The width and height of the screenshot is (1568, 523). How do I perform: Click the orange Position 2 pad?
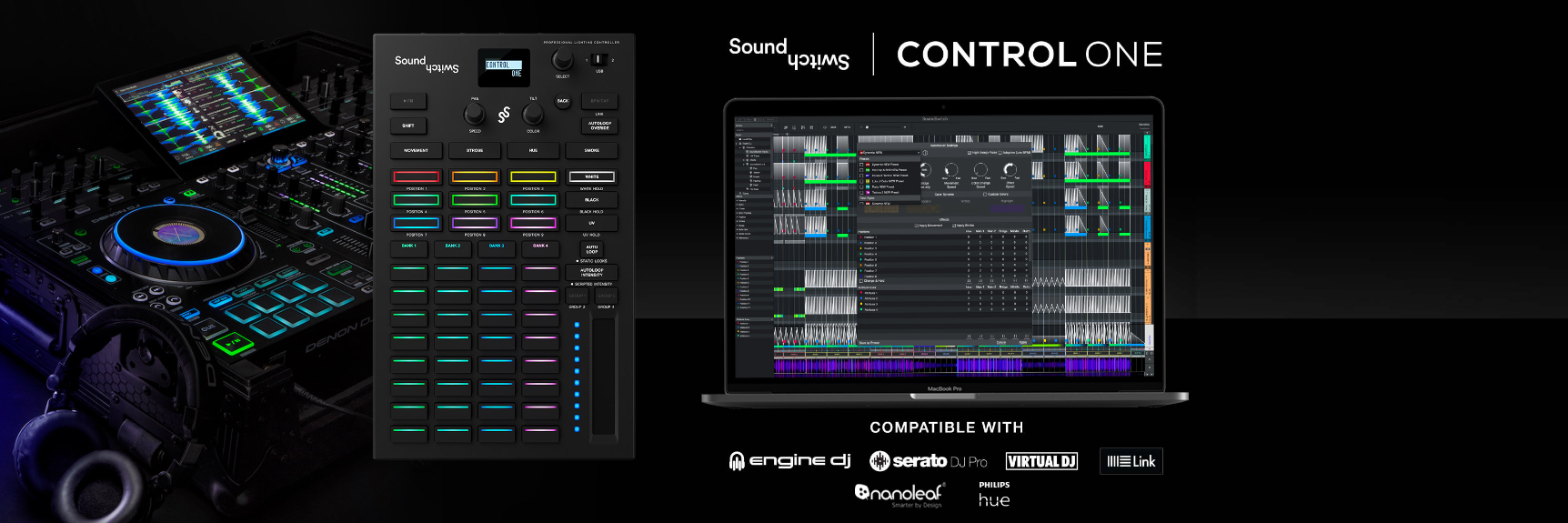tap(475, 176)
